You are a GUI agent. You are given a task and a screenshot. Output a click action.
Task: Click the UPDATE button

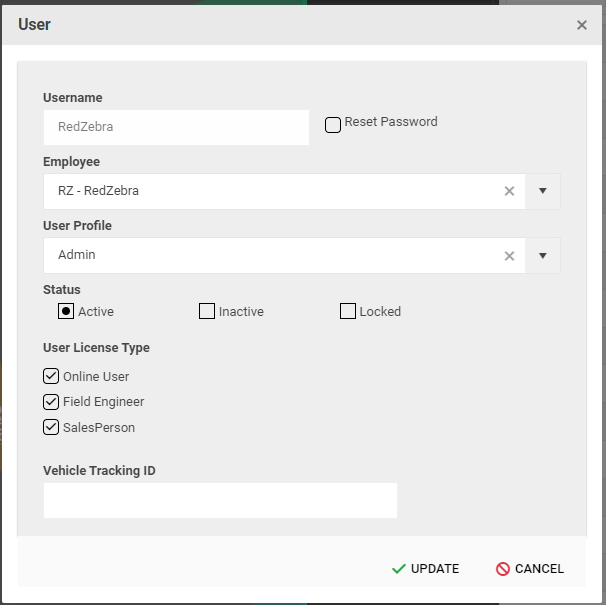pyautogui.click(x=426, y=569)
